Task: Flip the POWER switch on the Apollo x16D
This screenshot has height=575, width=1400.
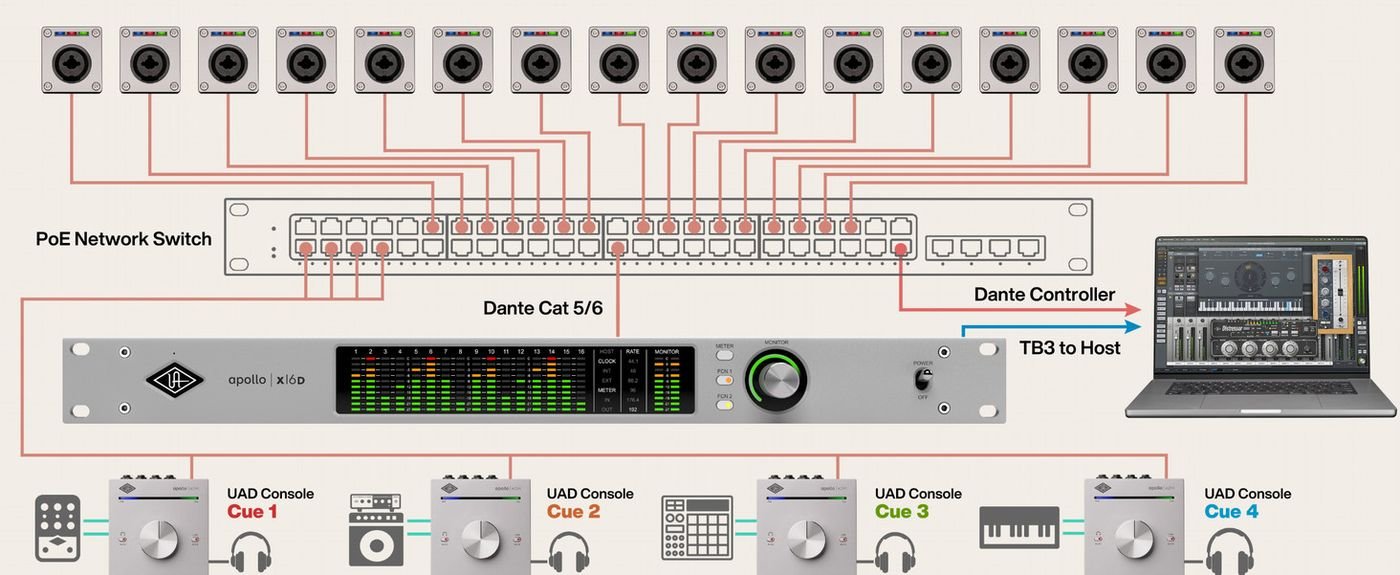Action: tap(923, 379)
